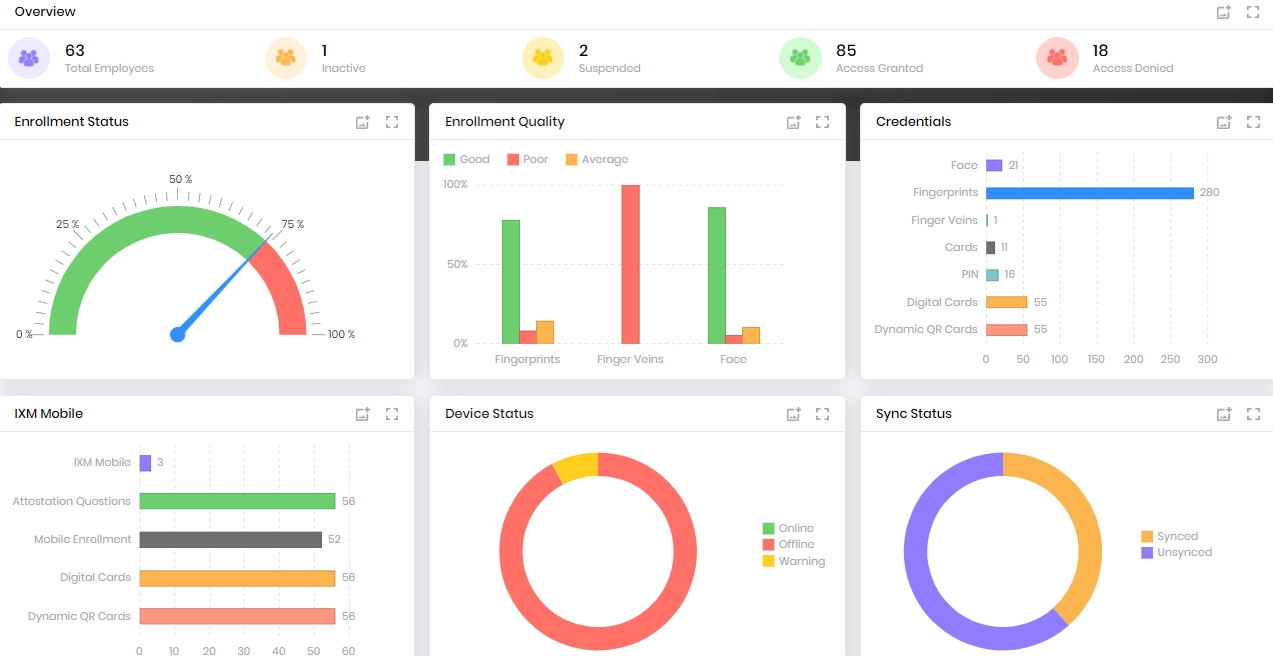Click the "18" access denied count
Viewport: 1273px width, 656px height.
click(x=1101, y=50)
